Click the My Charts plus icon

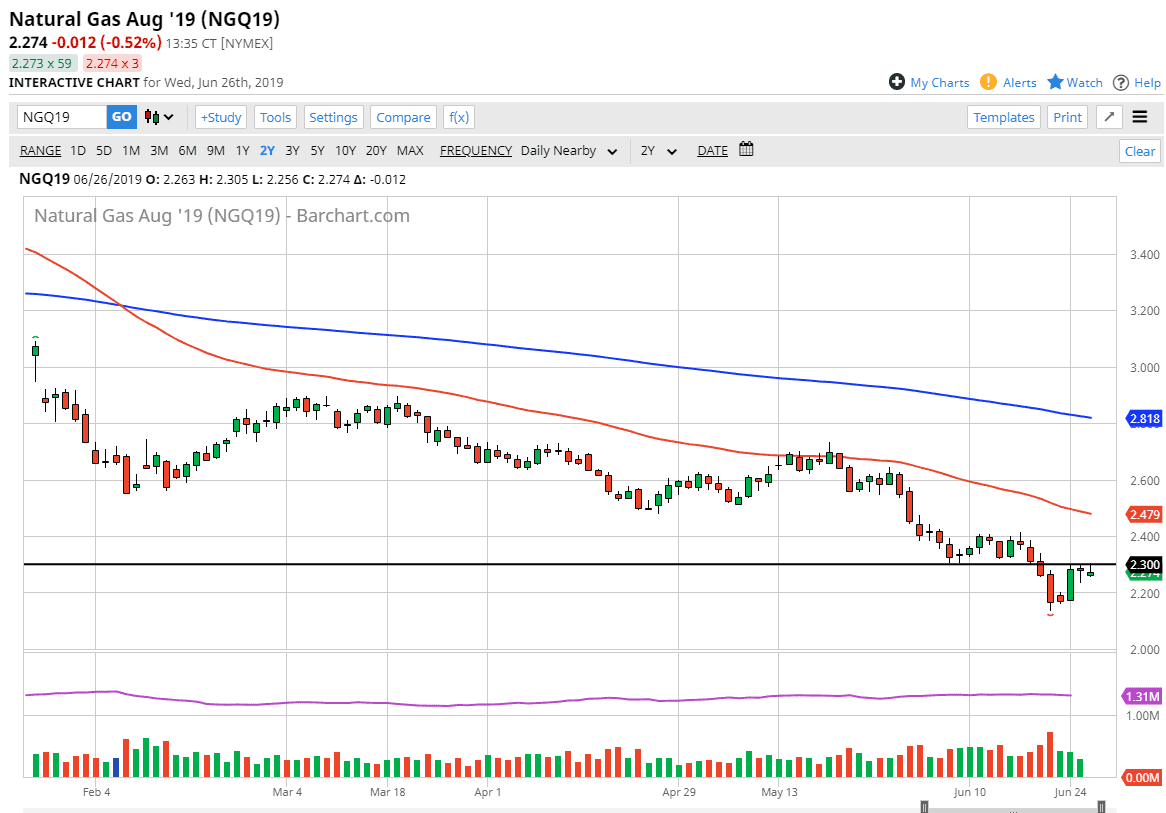coord(897,82)
